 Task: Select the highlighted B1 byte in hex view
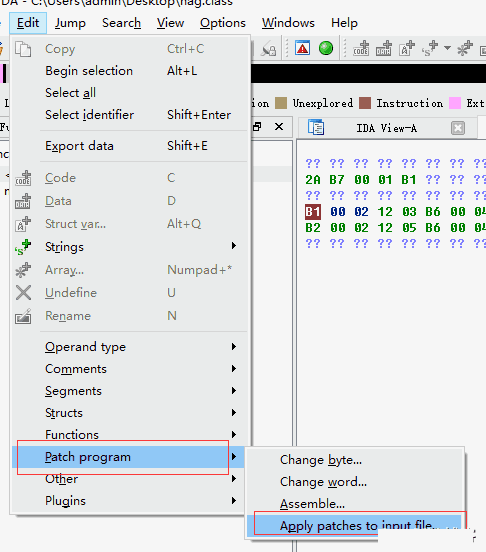pos(313,212)
